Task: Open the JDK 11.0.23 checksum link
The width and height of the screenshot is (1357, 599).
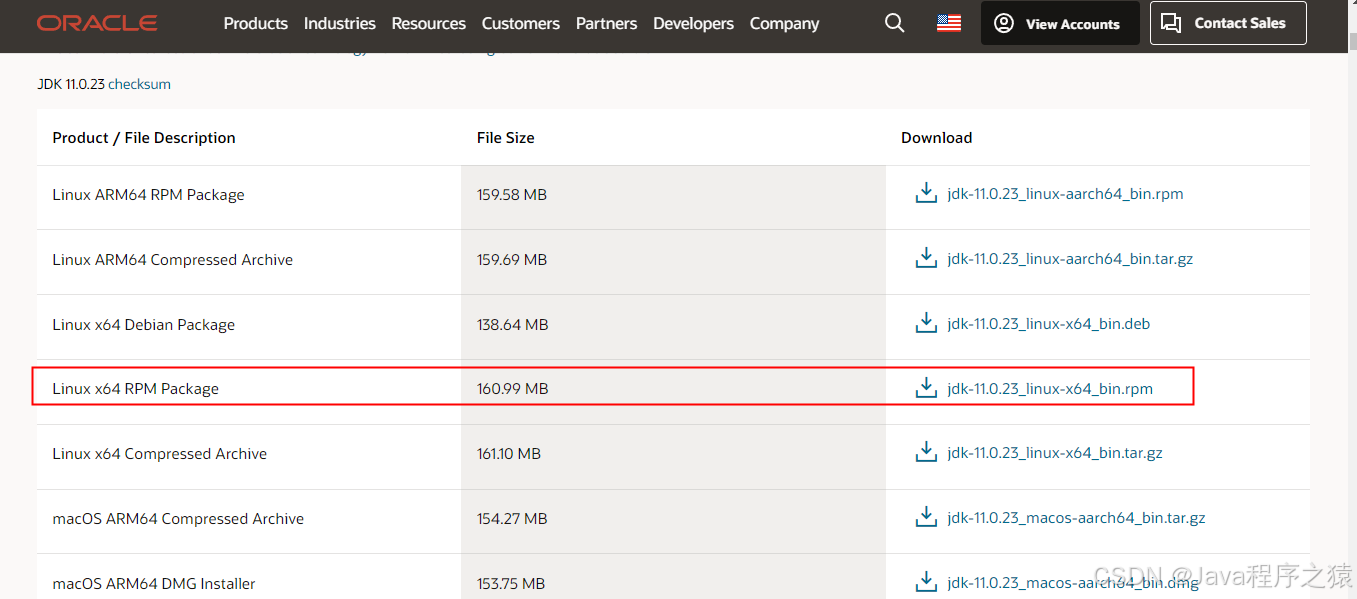Action: (x=139, y=84)
